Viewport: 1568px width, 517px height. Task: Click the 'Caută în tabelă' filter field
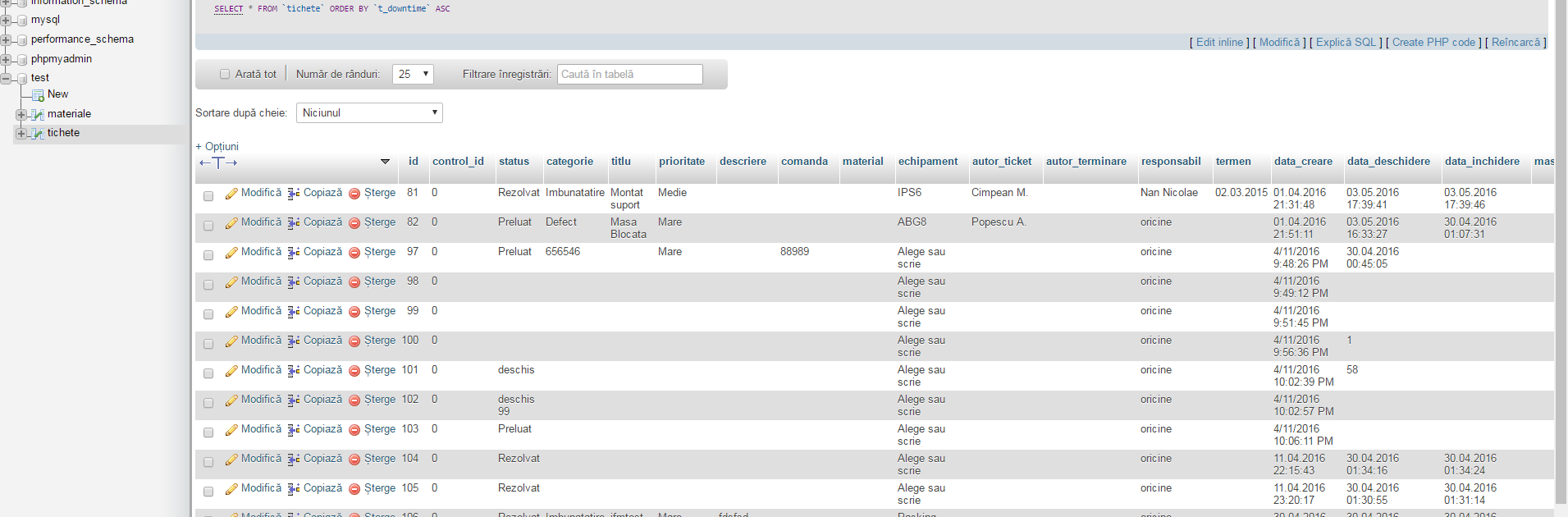629,75
